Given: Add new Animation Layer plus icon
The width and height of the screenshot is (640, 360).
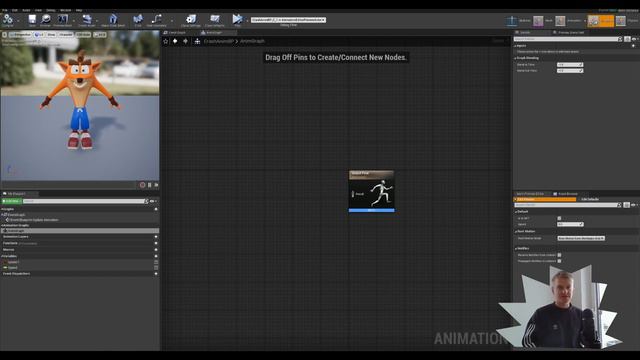Looking at the screenshot, I should pos(156,237).
